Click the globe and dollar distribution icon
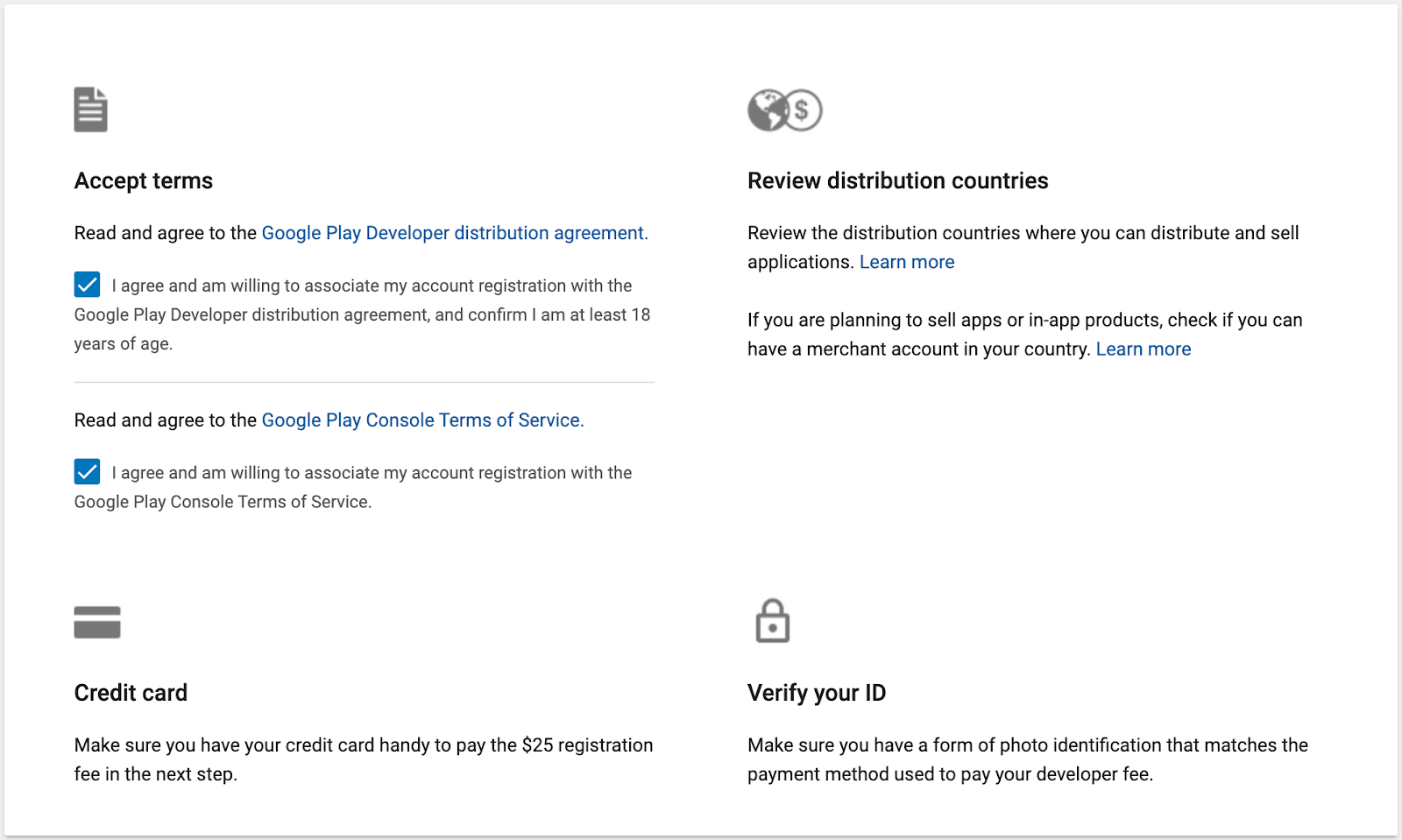This screenshot has width=1402, height=840. coord(784,110)
